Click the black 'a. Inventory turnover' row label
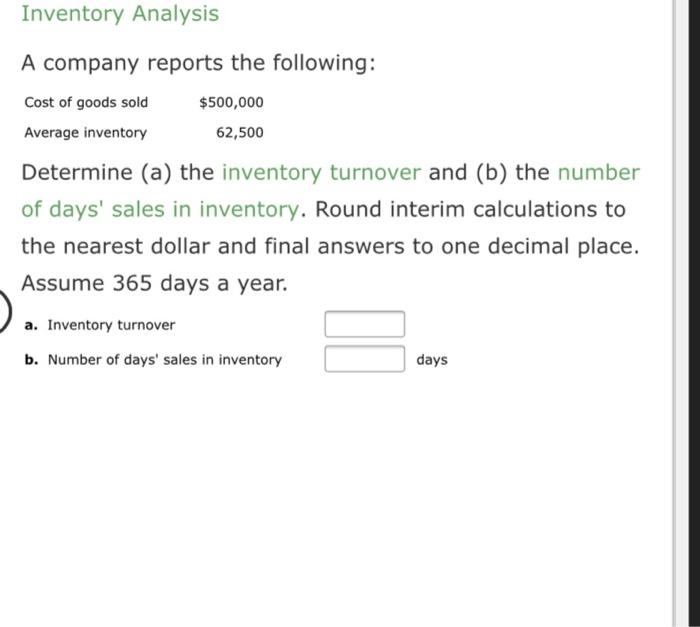Screen dimensions: 700x627 [x=100, y=325]
